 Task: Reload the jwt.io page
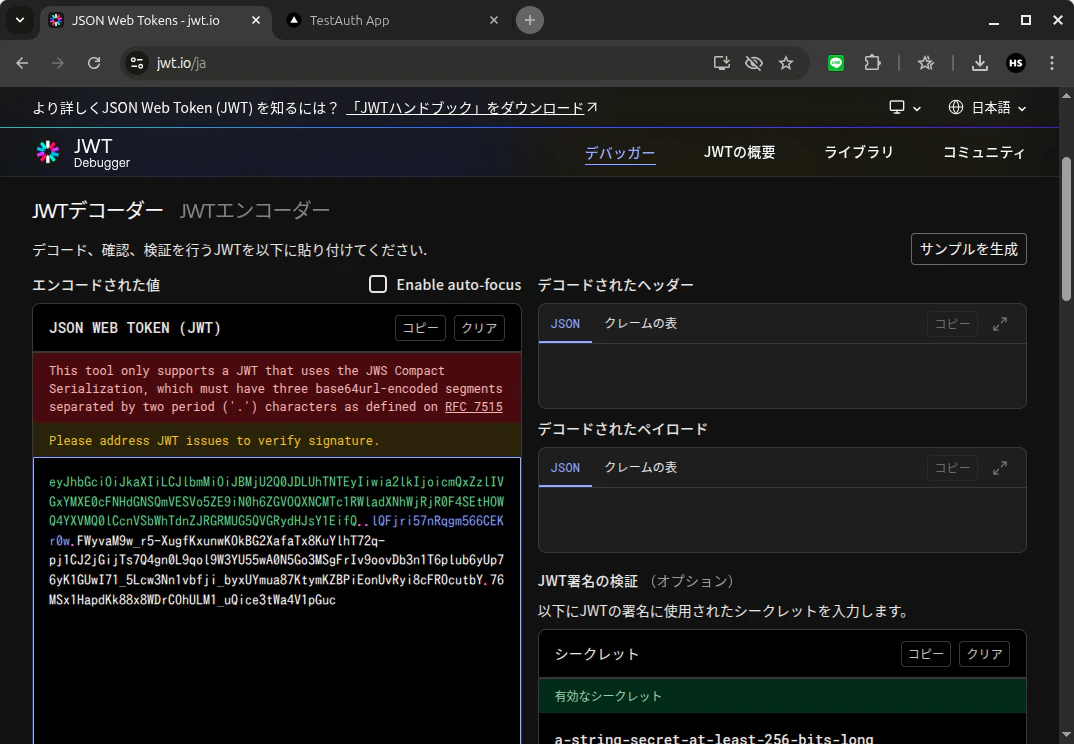click(94, 63)
